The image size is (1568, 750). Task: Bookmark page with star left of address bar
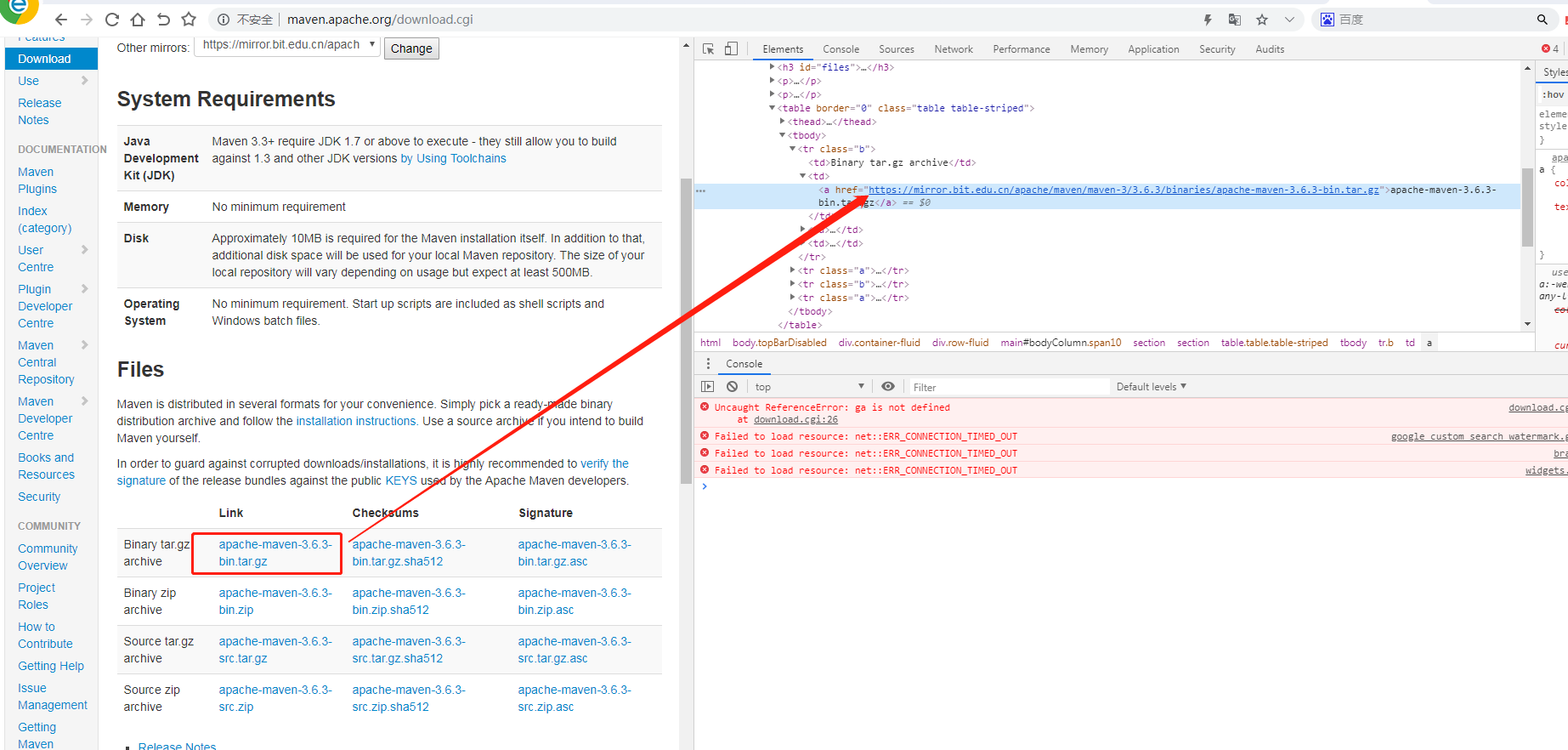pyautogui.click(x=189, y=20)
